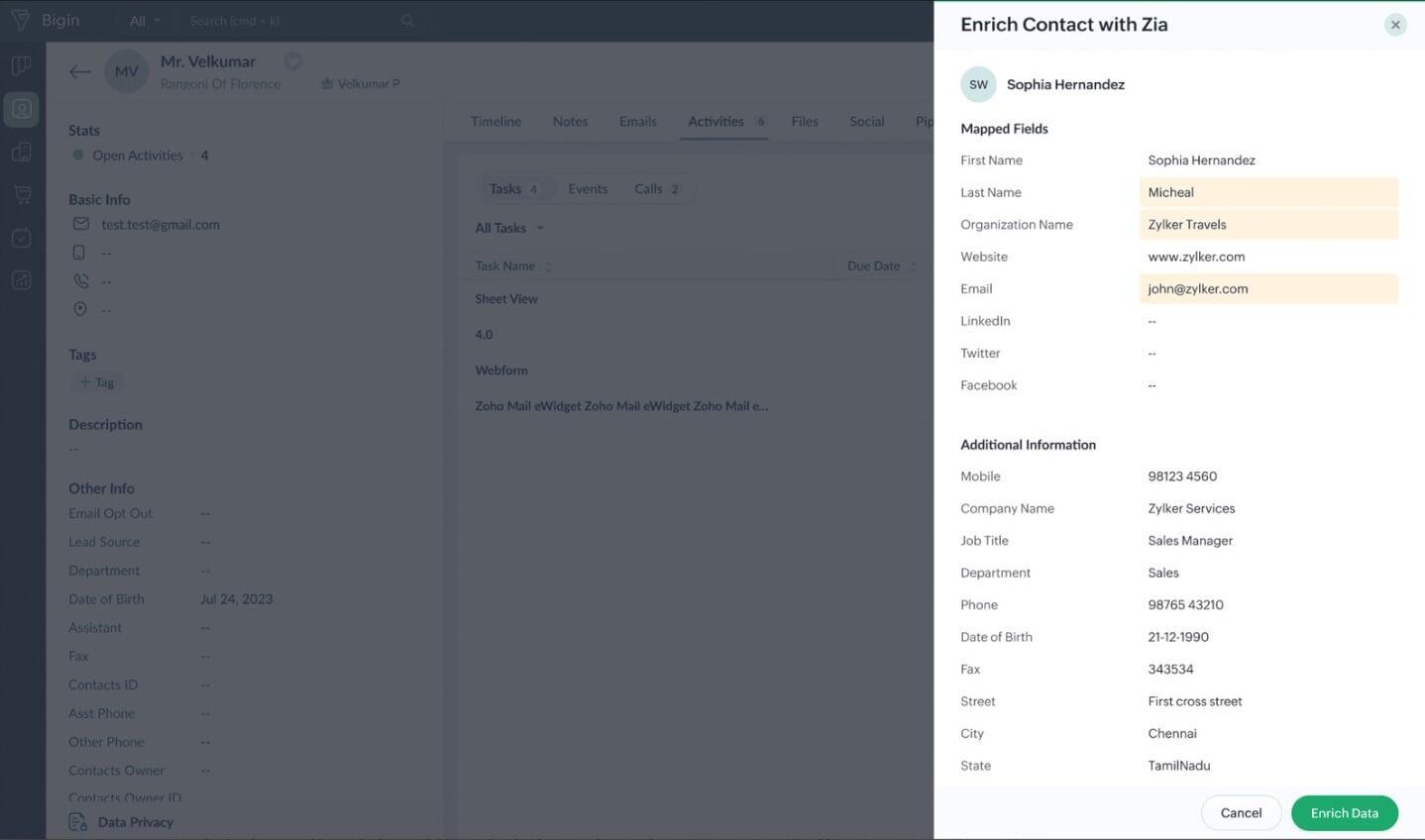The width and height of the screenshot is (1425, 840).
Task: Click the State value TamilNadu
Action: (1179, 766)
